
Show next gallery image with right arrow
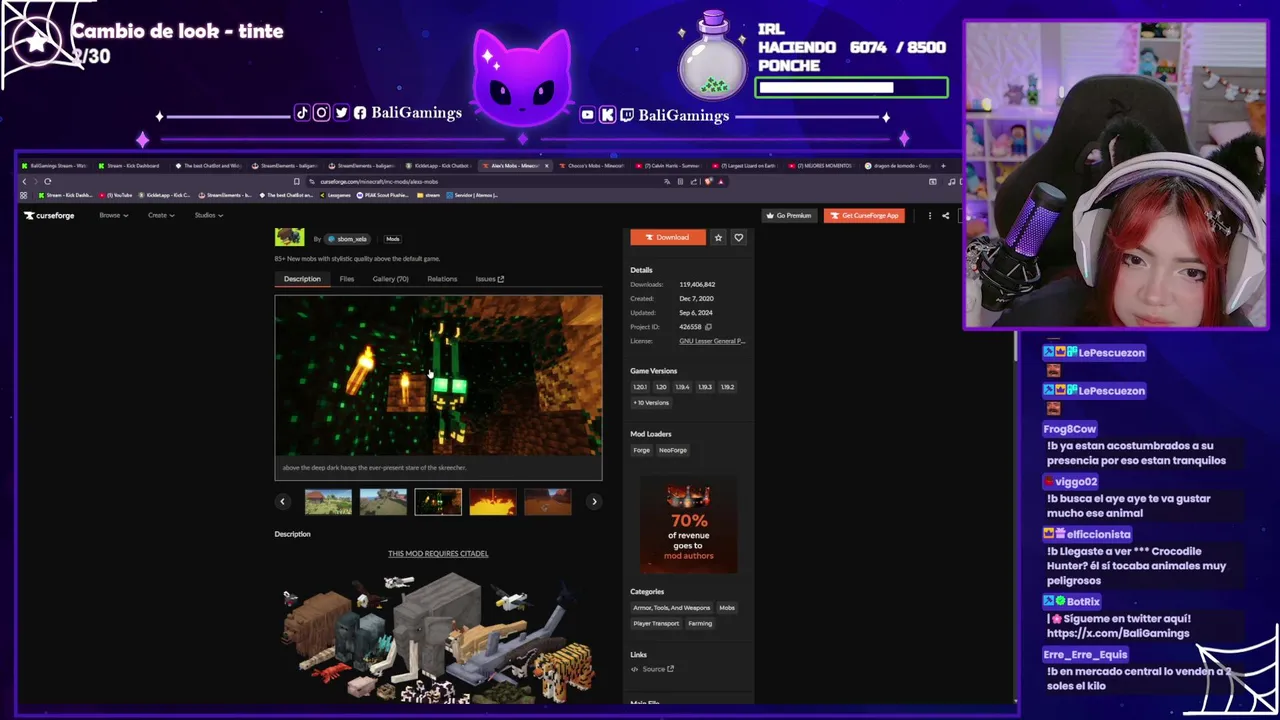594,502
